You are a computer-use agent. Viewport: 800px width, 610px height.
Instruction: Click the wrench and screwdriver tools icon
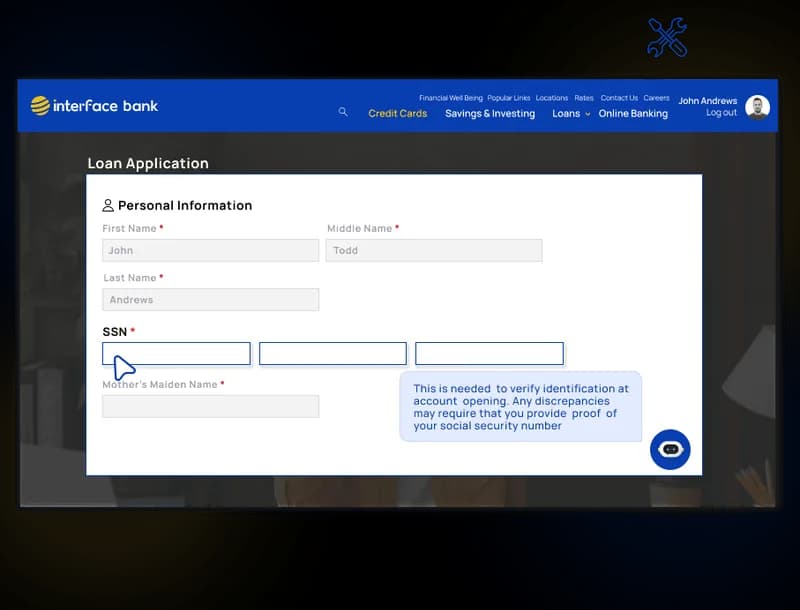point(667,37)
